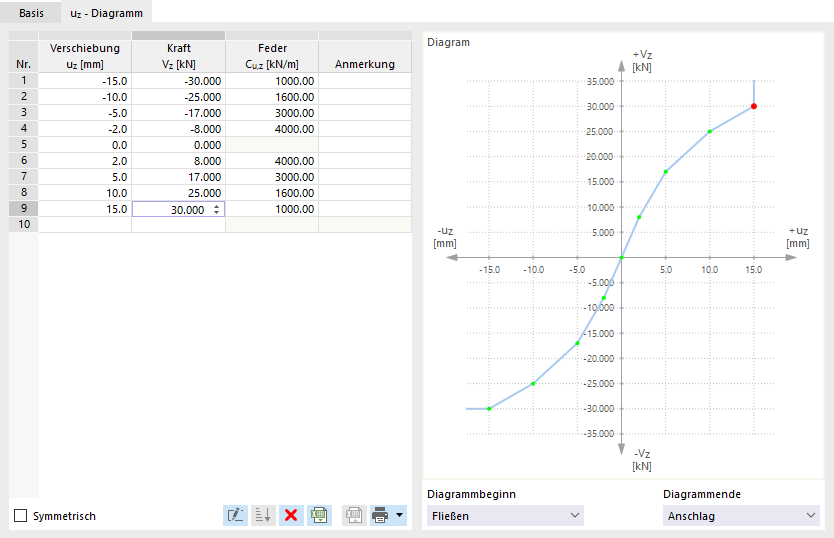Viewport: 834px width, 538px height.
Task: Export the table to Excel
Action: pyautogui.click(x=319, y=515)
